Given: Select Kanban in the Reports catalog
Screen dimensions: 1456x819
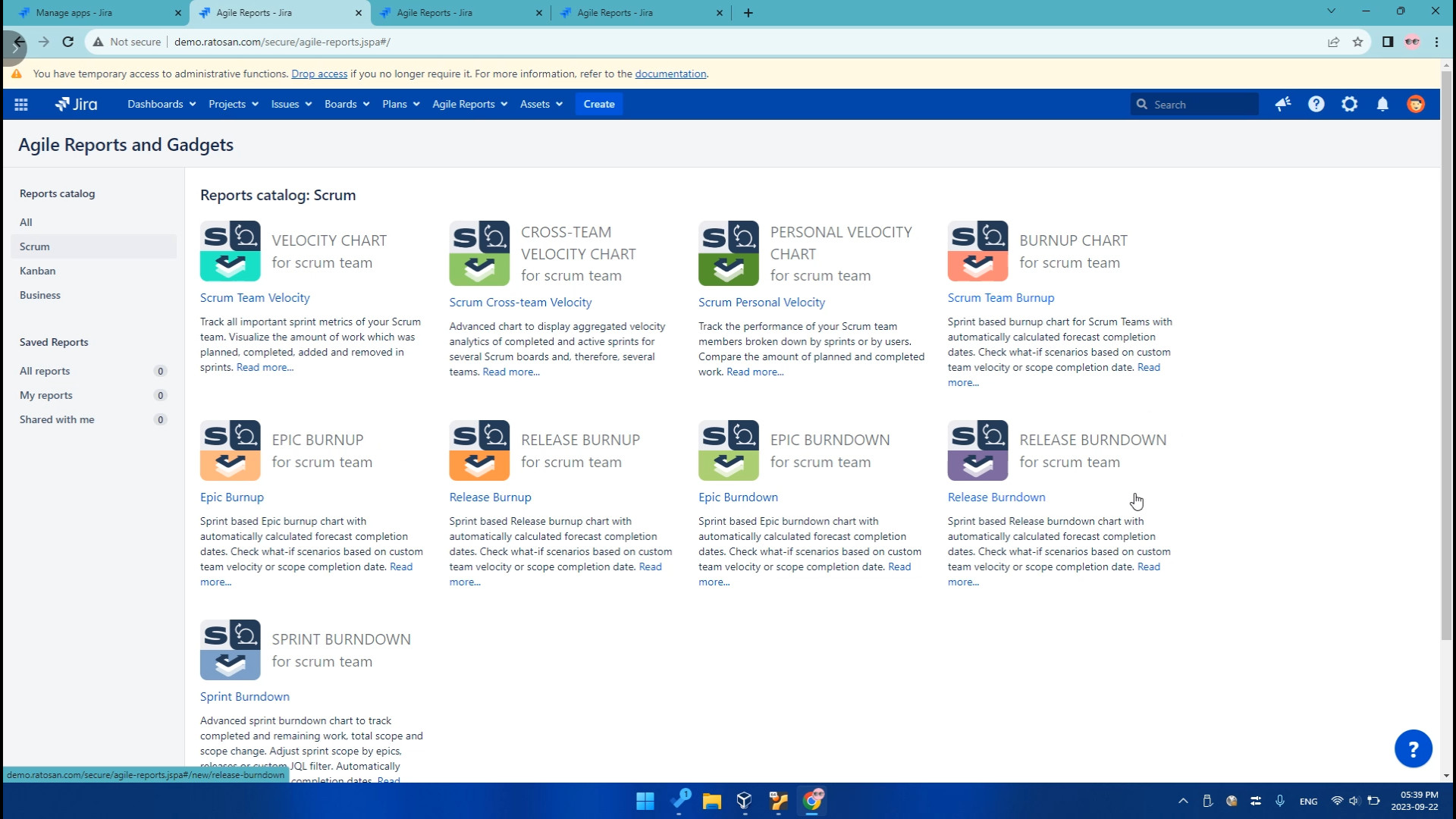Looking at the screenshot, I should tap(93, 271).
